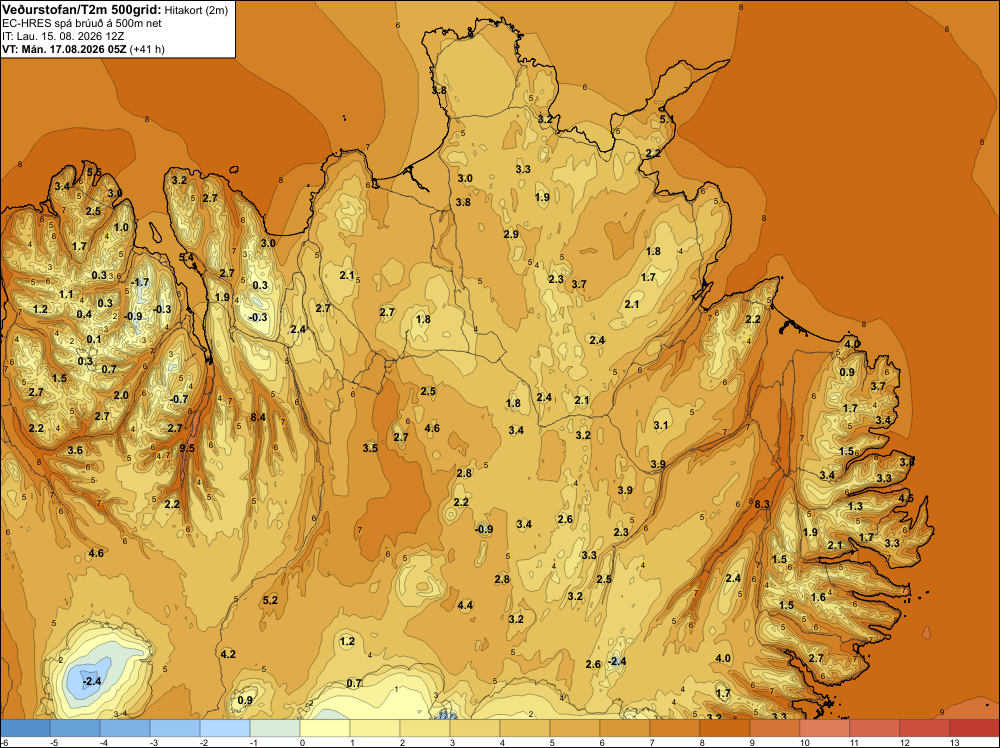The image size is (1000, 748).
Task: Click the '4.5' temperature value
Action: pos(906,498)
